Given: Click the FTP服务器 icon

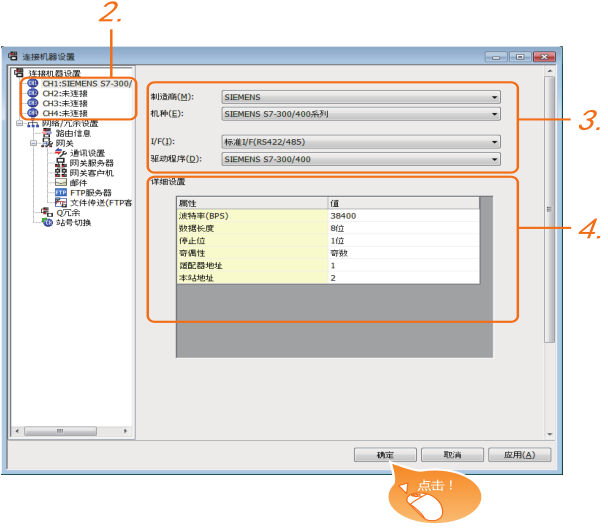Looking at the screenshot, I should (61, 193).
